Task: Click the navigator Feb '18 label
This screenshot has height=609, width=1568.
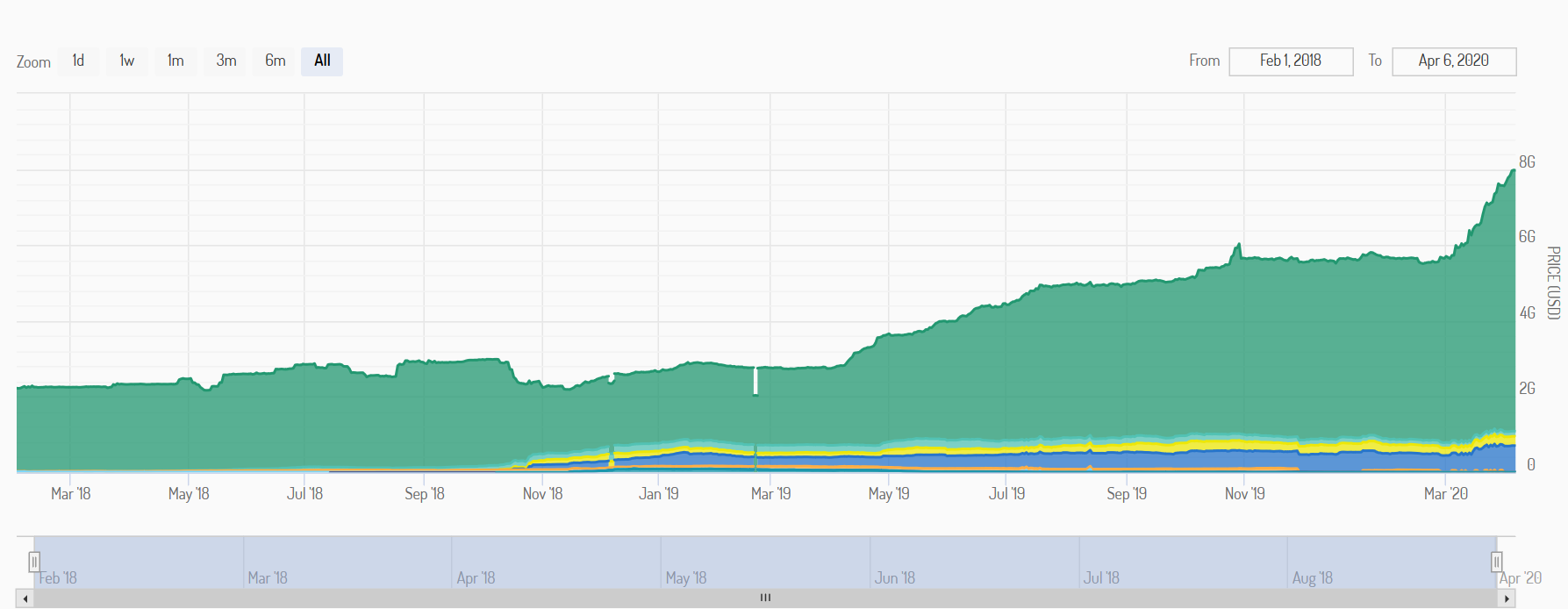Action: 58,578
